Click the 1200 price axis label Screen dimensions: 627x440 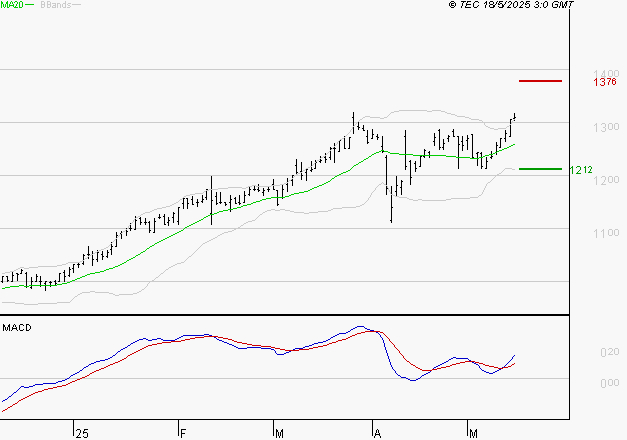tap(606, 180)
